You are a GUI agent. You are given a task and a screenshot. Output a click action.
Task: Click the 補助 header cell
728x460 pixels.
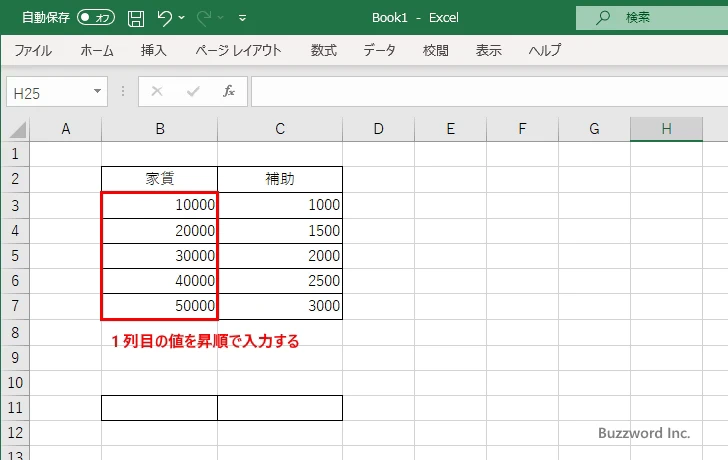tap(280, 179)
